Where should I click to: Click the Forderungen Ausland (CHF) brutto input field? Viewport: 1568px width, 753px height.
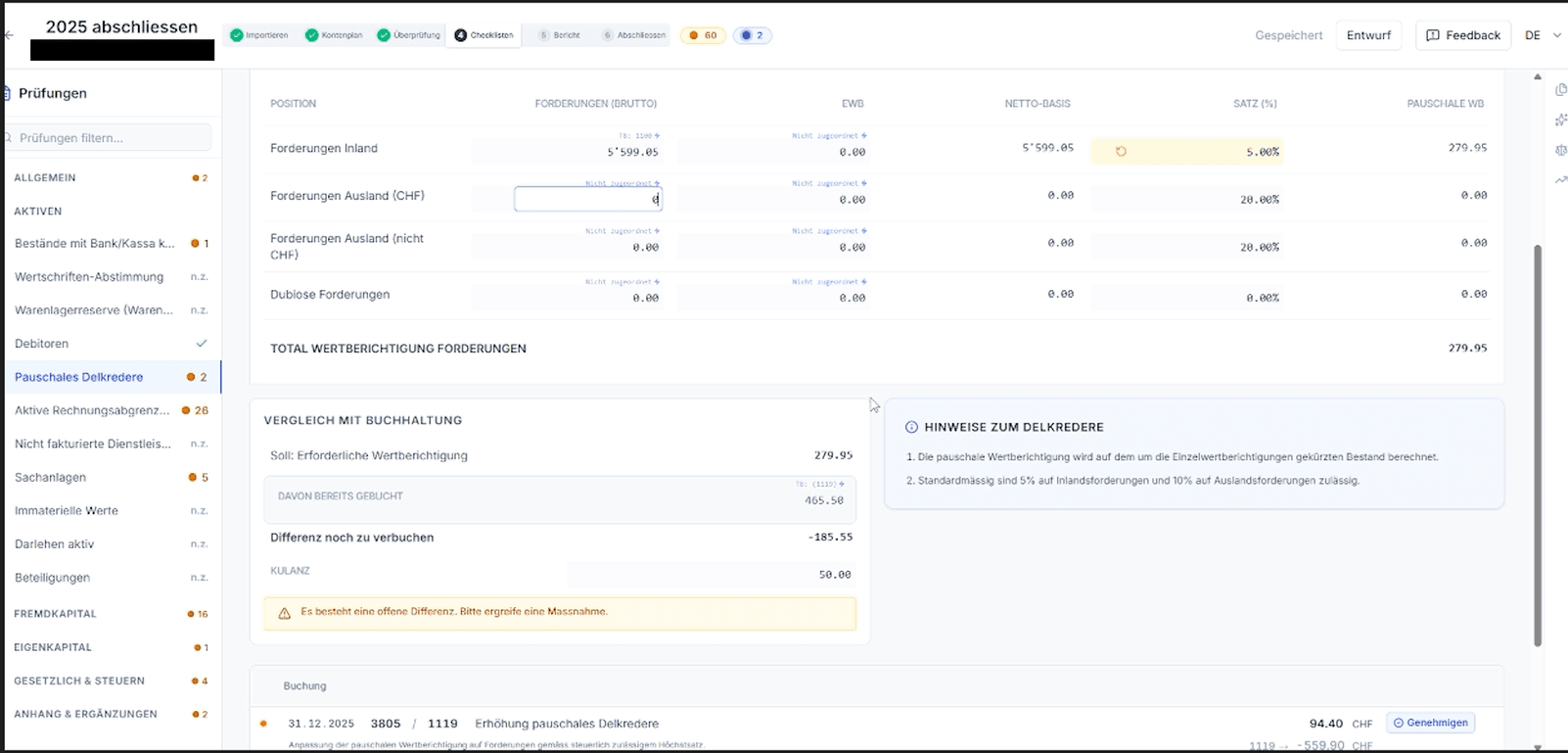tap(588, 199)
